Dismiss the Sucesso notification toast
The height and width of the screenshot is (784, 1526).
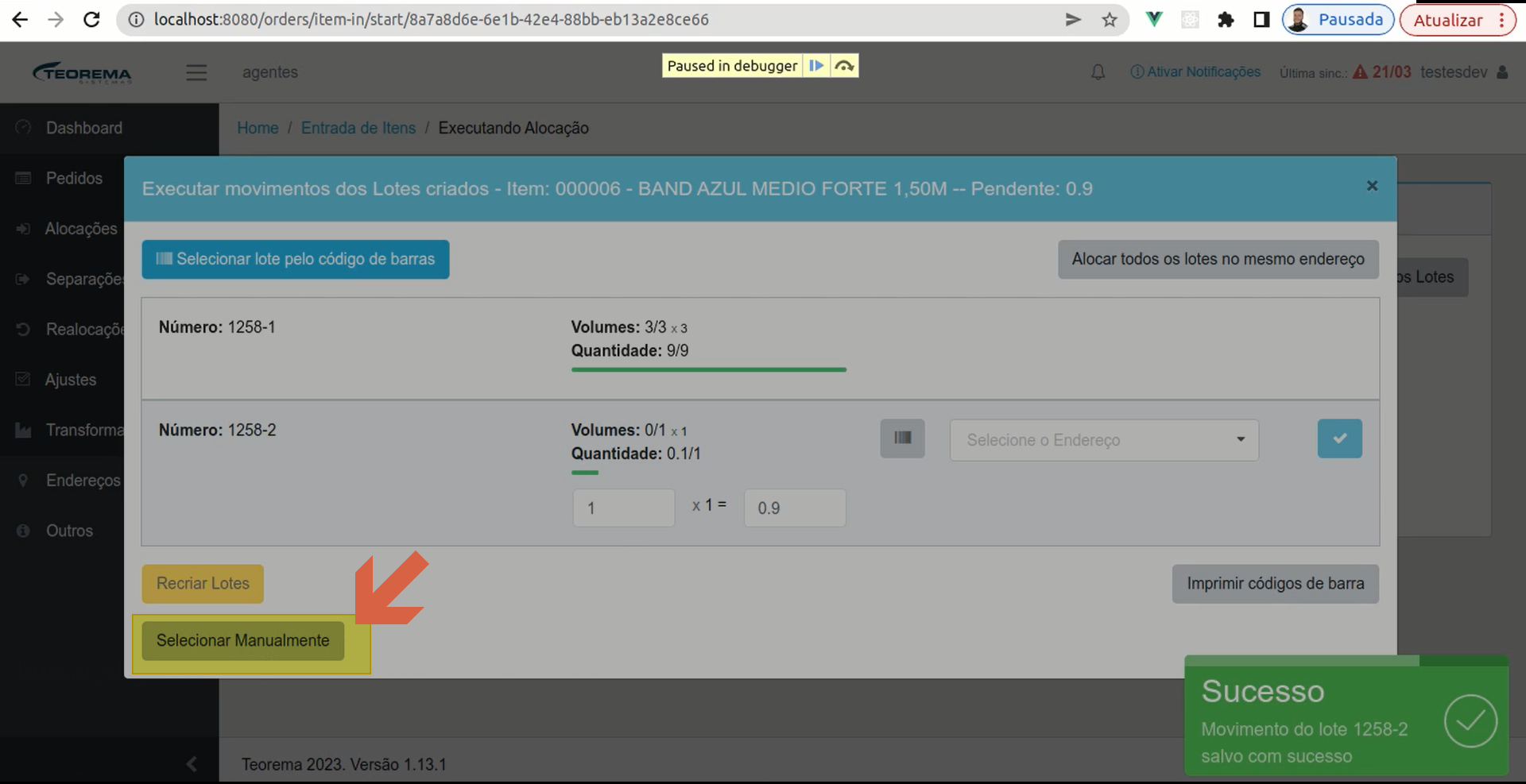pyautogui.click(x=1346, y=716)
